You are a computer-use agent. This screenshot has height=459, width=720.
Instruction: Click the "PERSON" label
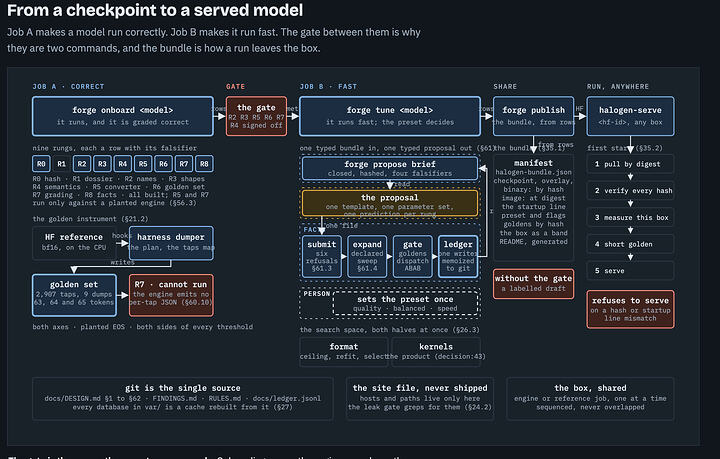click(x=317, y=293)
